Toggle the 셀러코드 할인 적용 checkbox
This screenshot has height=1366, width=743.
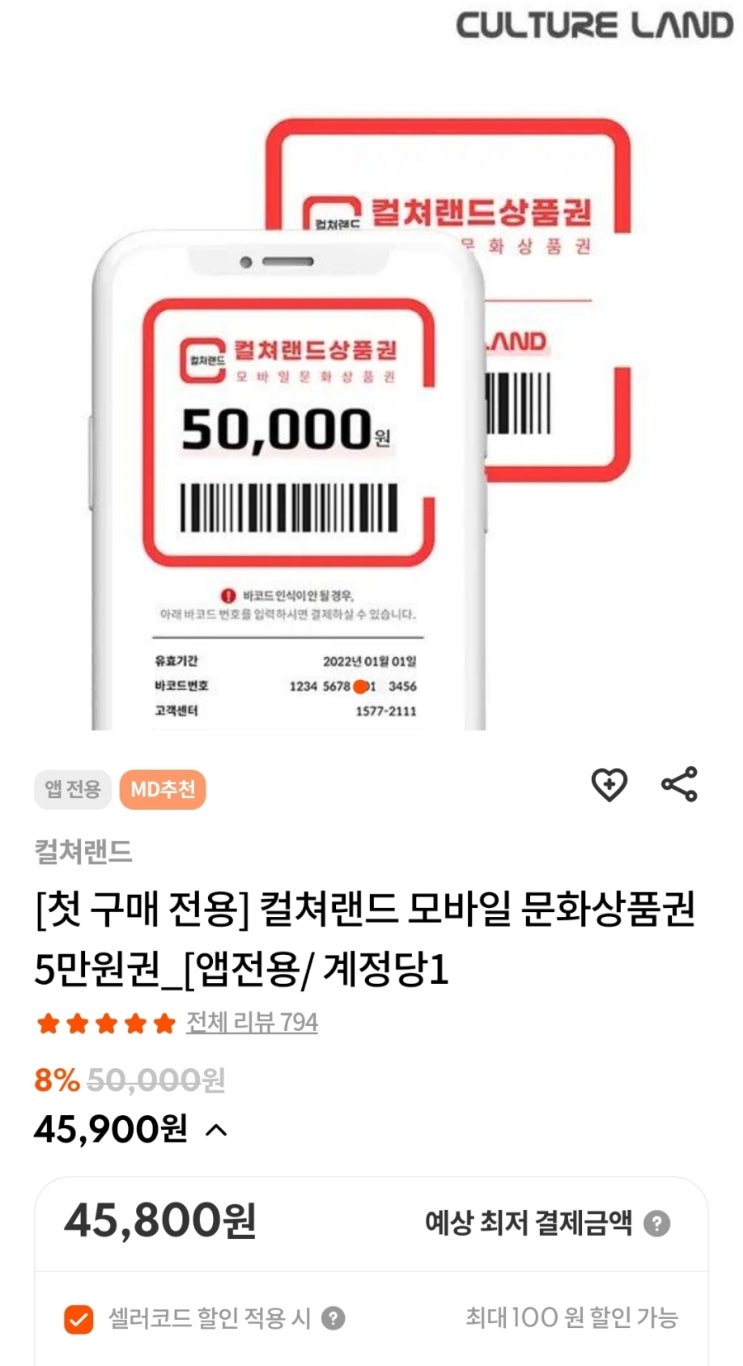pyautogui.click(x=78, y=1319)
